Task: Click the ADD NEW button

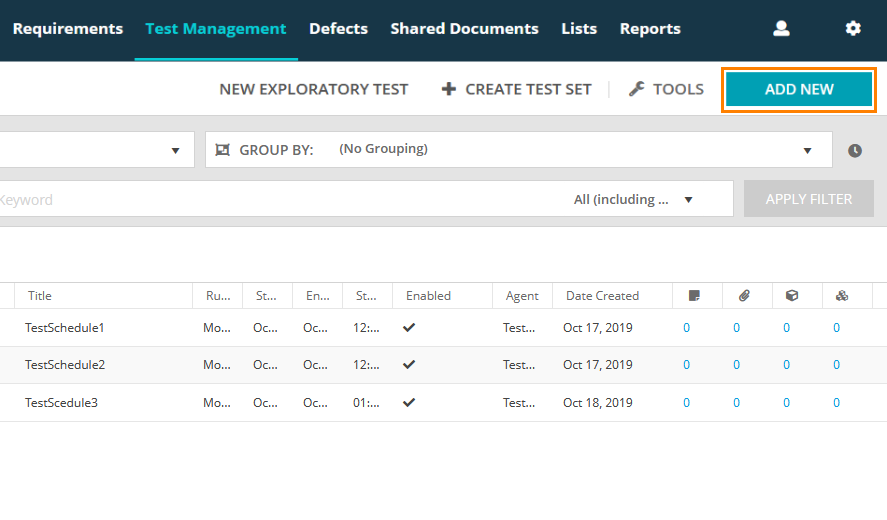Action: click(799, 89)
